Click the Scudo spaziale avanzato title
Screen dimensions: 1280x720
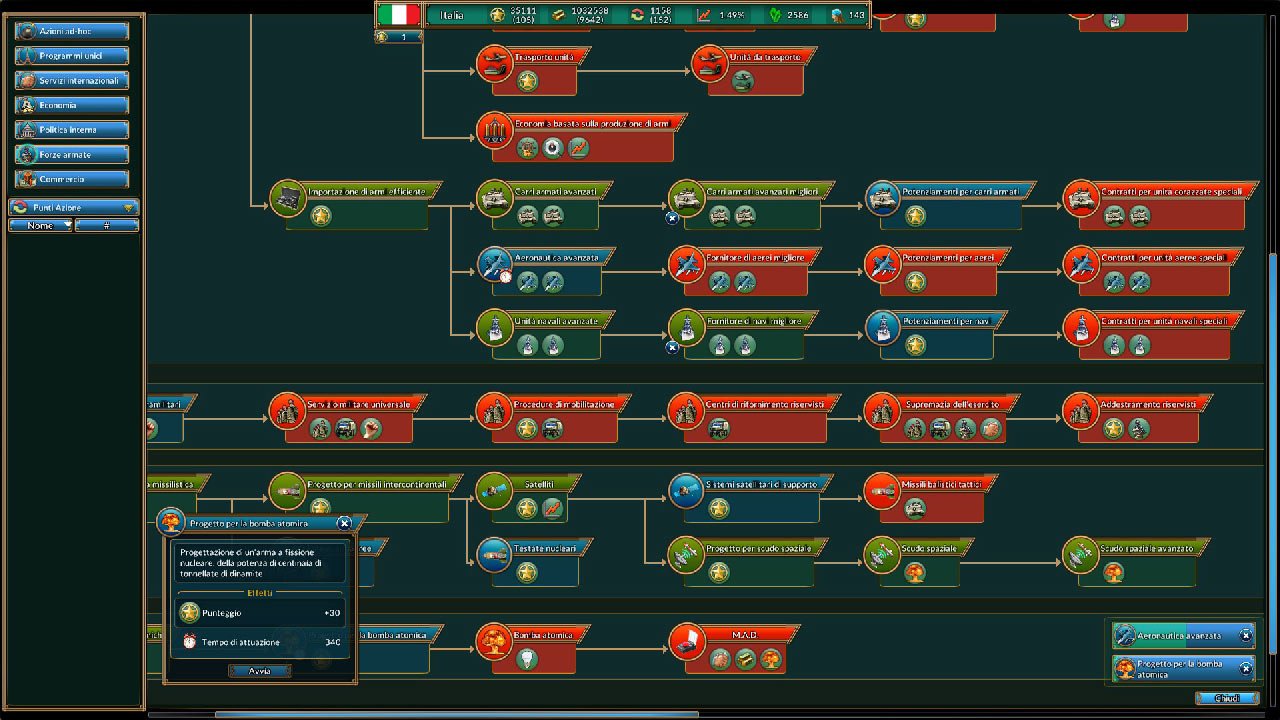point(1146,549)
